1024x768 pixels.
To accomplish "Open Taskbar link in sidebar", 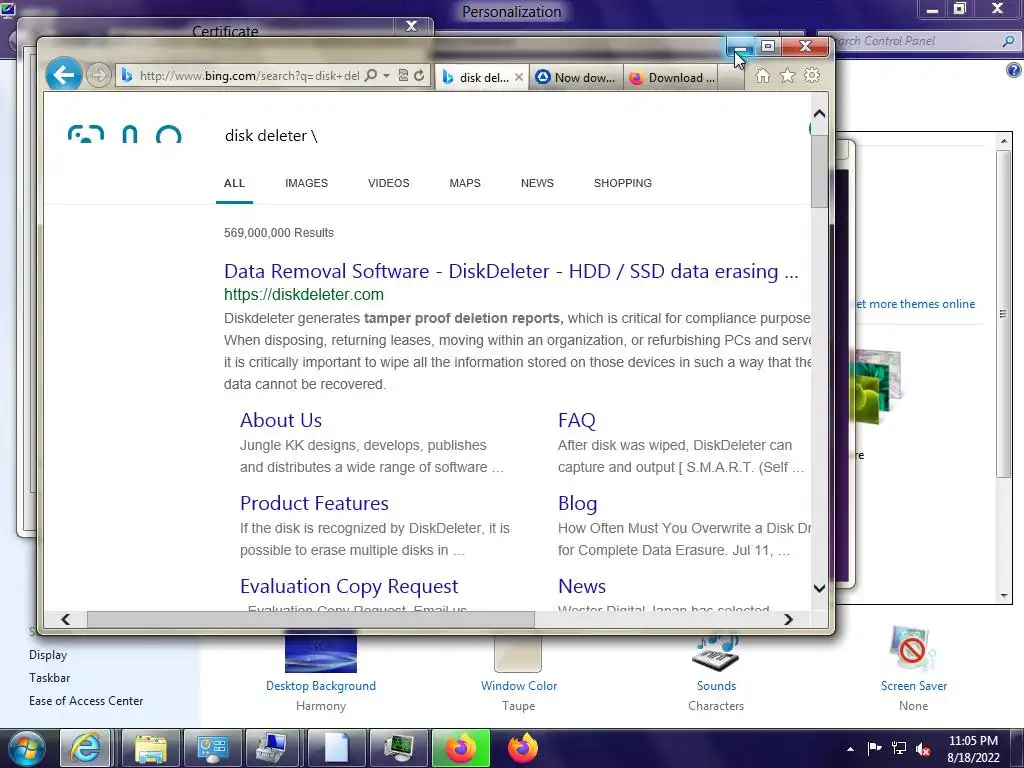I will (50, 678).
